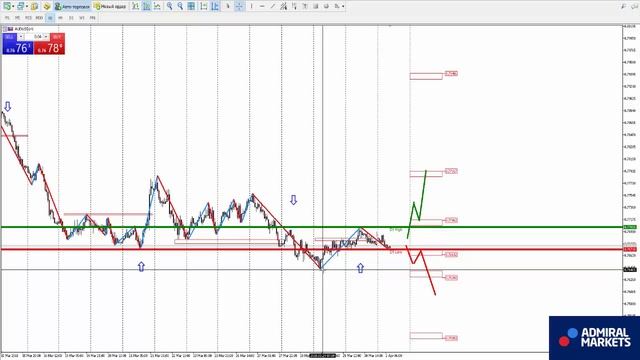Click the sell price 76 panel
Image resolution: width=640 pixels, height=360 pixels.
click(18, 48)
